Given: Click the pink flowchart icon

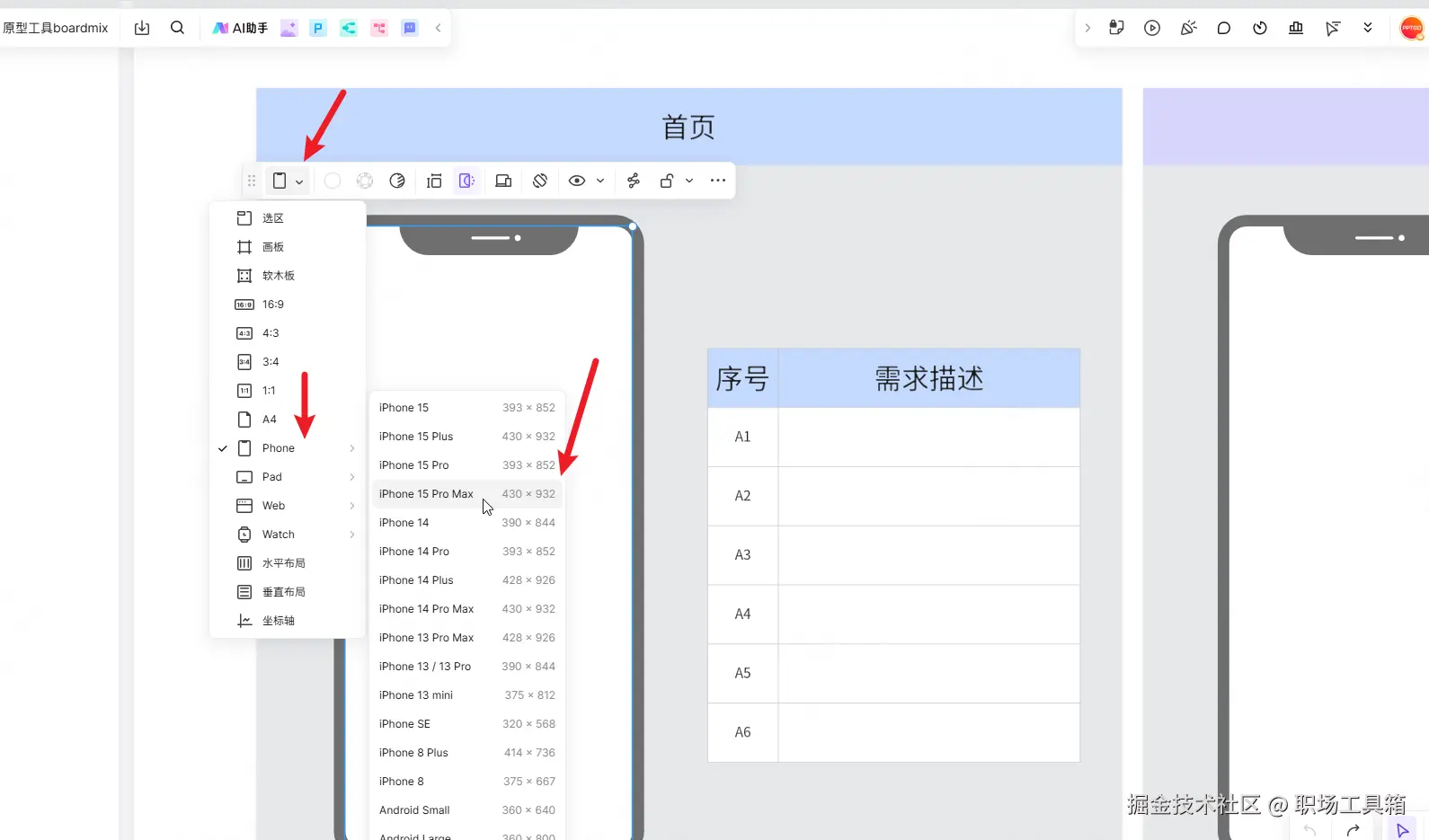Looking at the screenshot, I should pyautogui.click(x=379, y=28).
